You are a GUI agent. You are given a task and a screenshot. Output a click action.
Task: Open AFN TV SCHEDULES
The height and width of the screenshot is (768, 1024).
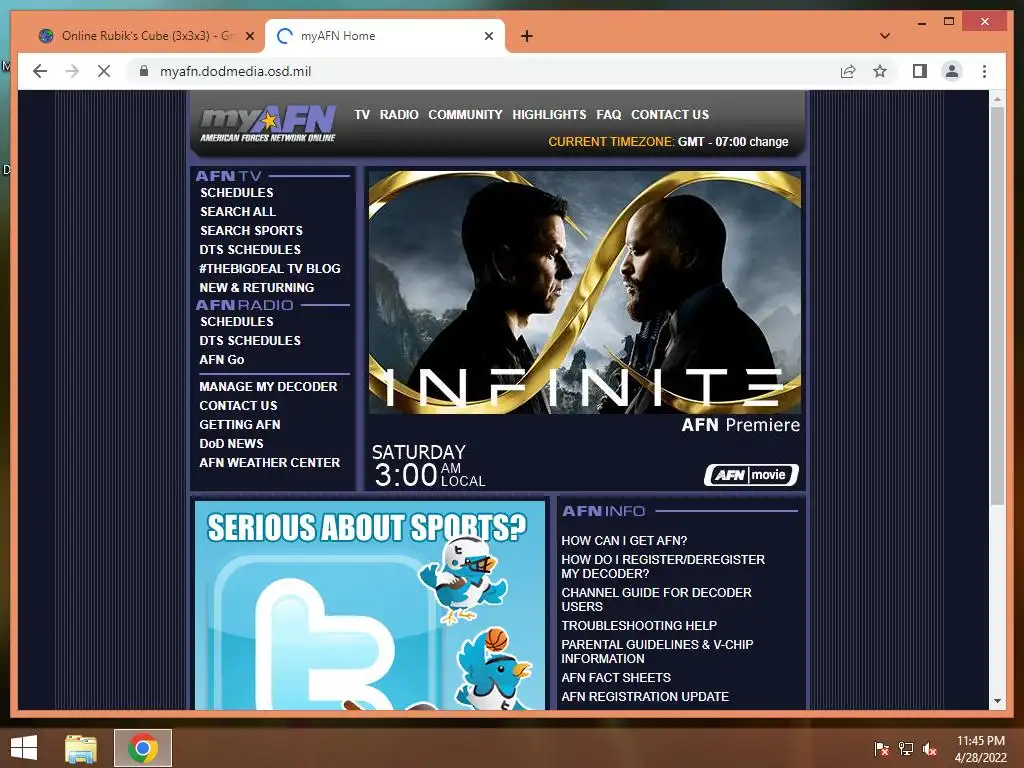[236, 193]
